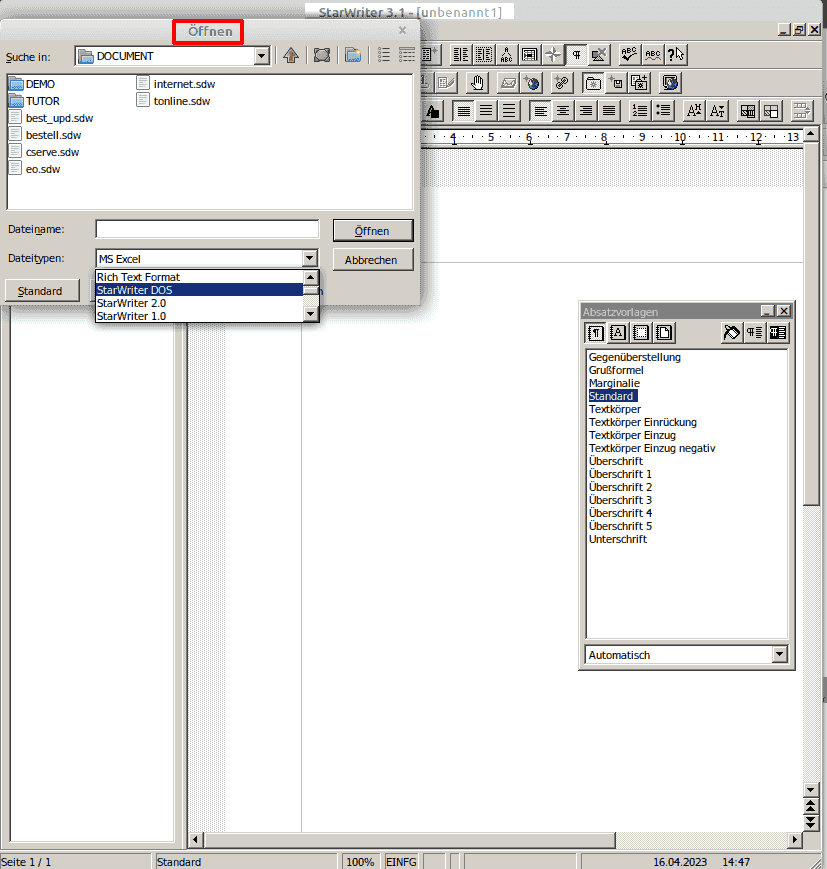The image size is (827, 869).
Task: Click the Öffnen button in the dialog
Action: pyautogui.click(x=373, y=231)
